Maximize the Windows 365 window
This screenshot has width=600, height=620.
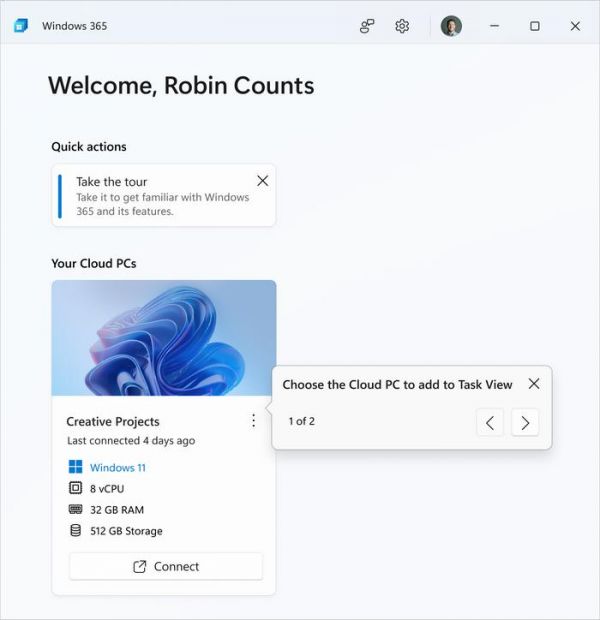pos(535,26)
